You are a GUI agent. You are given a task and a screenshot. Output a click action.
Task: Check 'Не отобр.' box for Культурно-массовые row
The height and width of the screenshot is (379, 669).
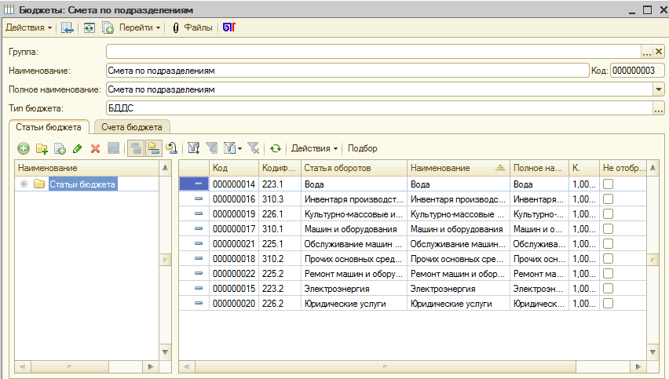click(x=608, y=214)
